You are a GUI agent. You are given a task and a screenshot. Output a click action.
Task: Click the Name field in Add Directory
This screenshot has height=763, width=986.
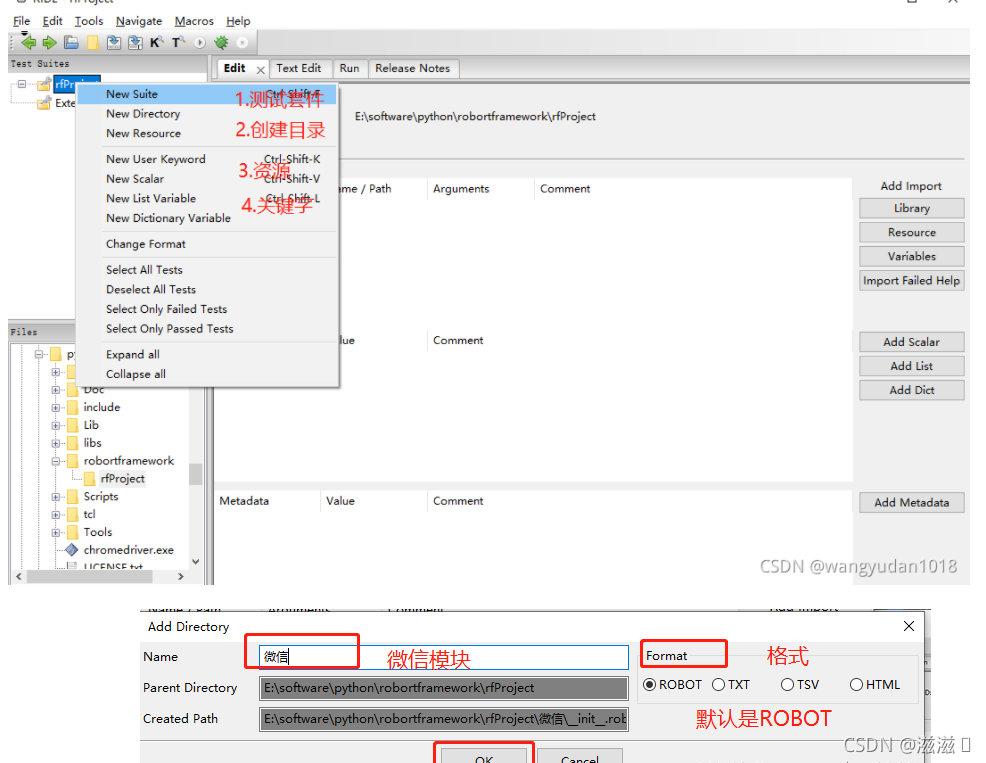pos(444,657)
